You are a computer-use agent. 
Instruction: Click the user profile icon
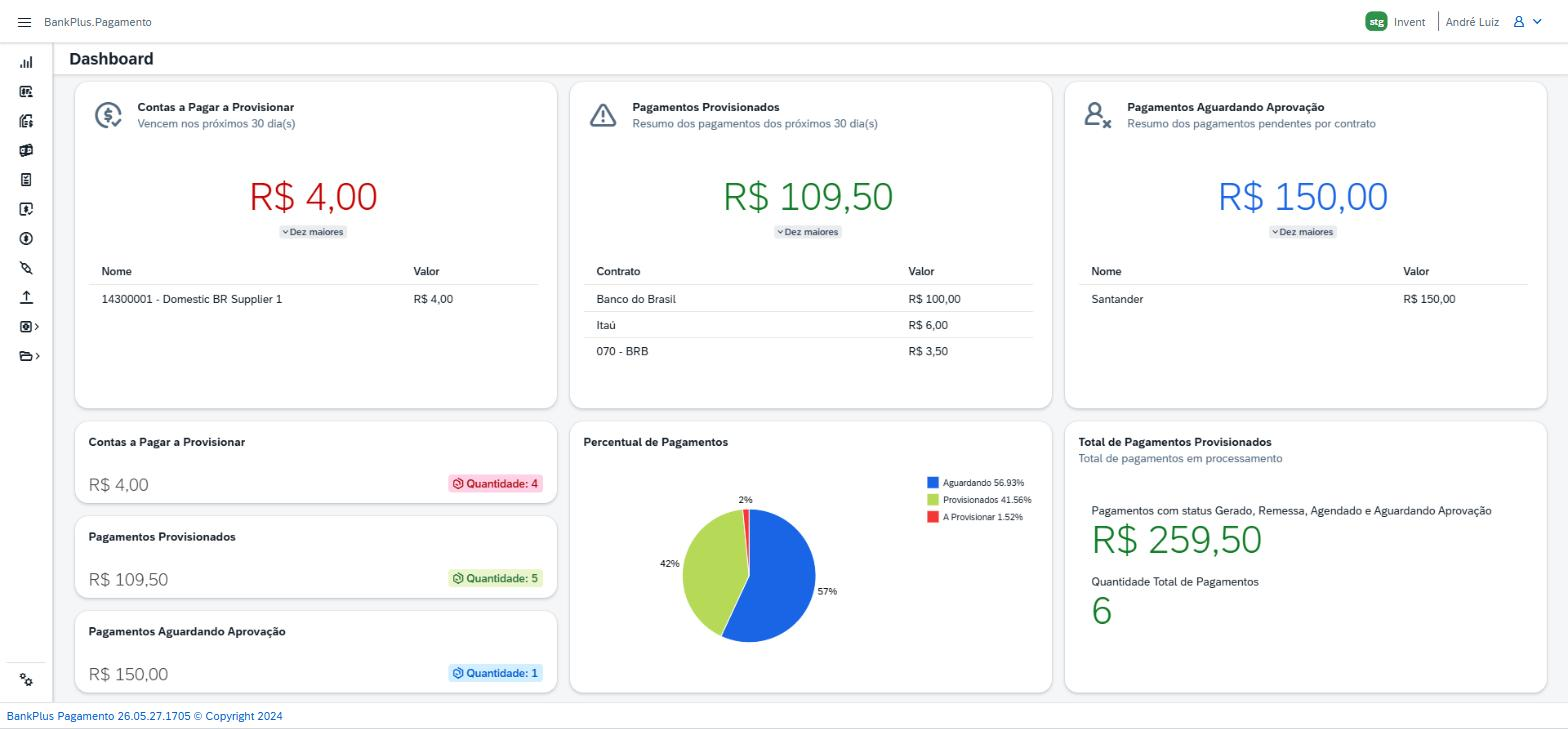[x=1519, y=22]
